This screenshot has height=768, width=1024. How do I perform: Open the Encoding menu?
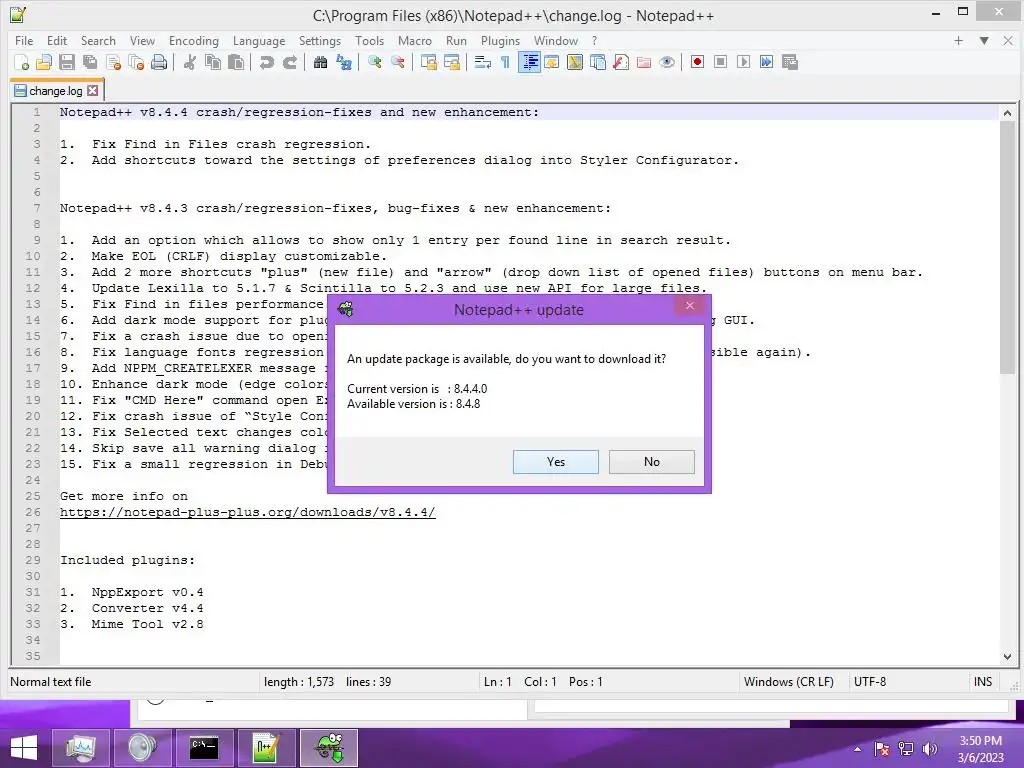click(194, 40)
